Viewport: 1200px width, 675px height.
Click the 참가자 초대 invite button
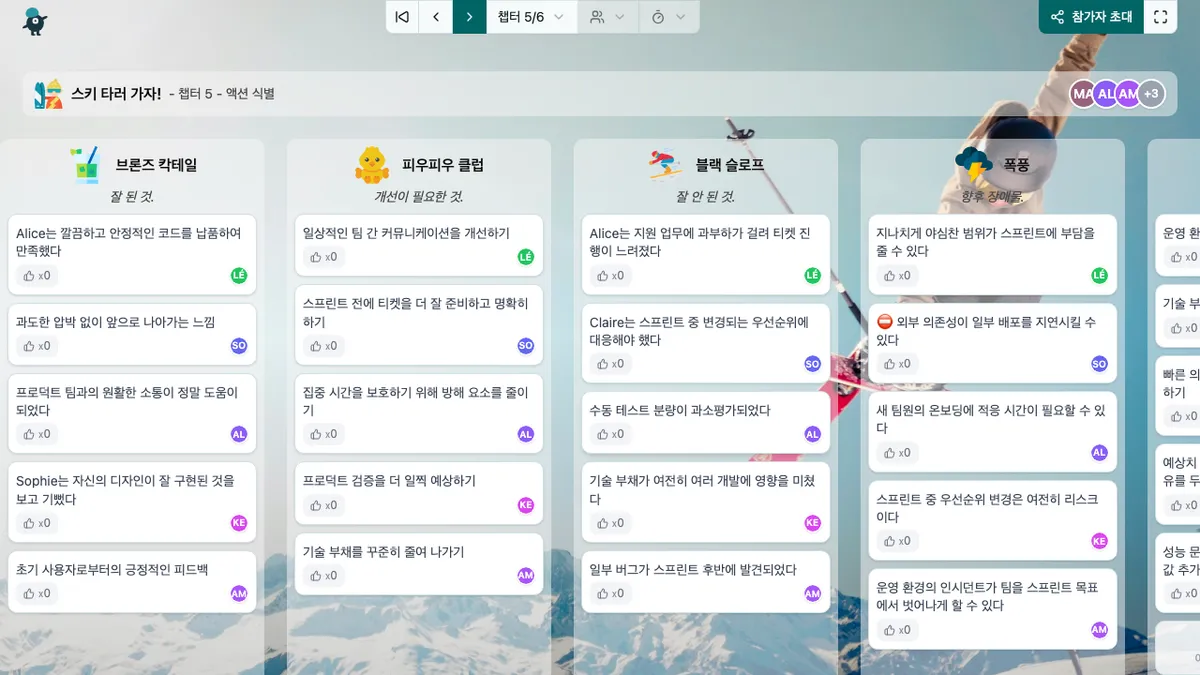(1091, 17)
